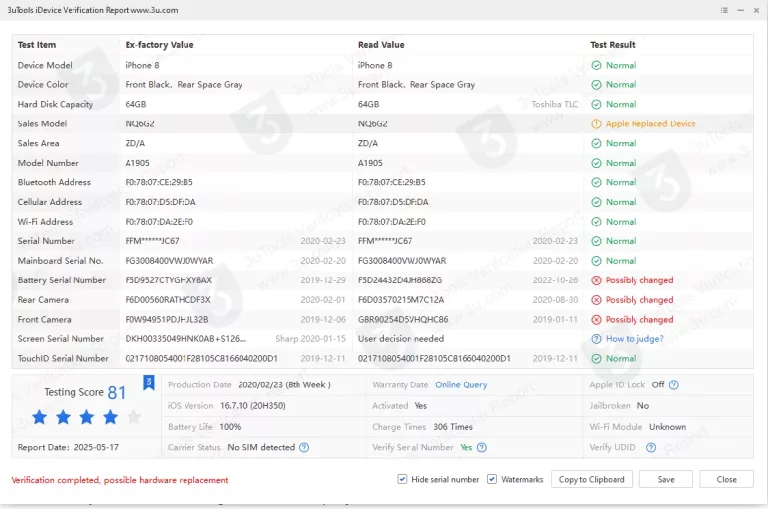Click the help icon beside Verify UDID
768x509 pixels.
[x=651, y=447]
